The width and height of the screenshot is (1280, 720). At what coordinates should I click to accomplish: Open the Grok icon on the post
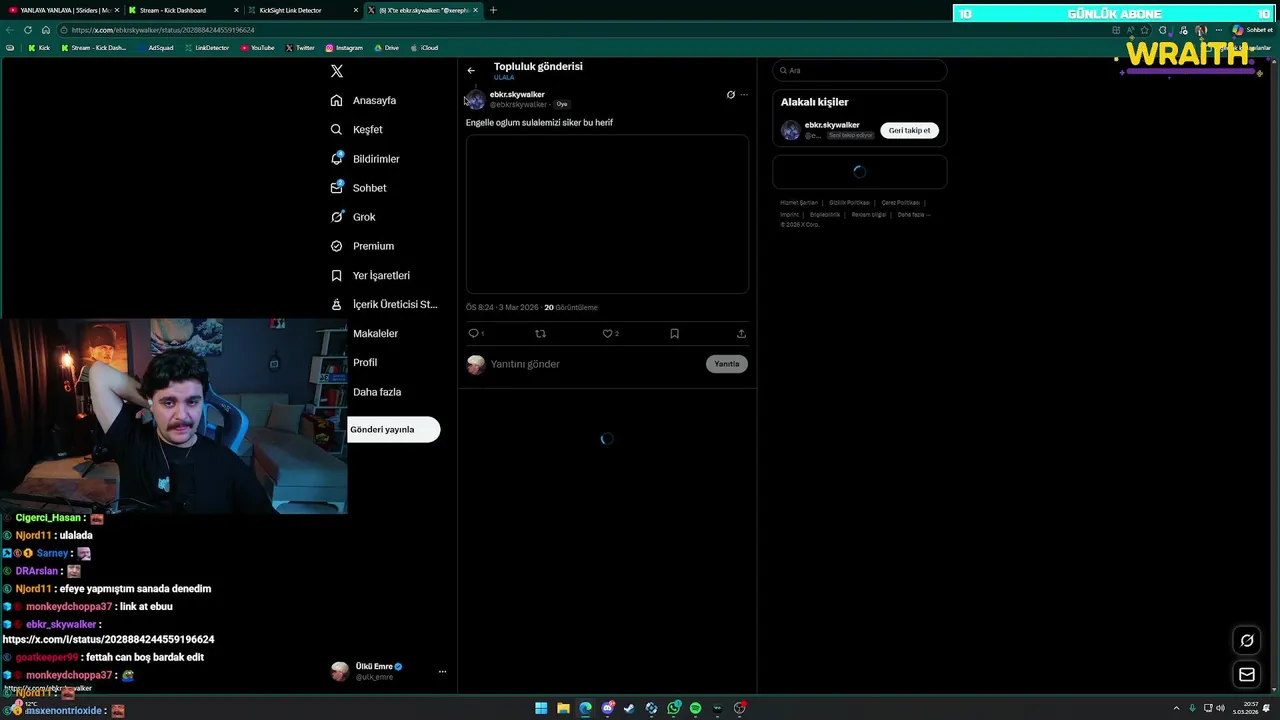click(731, 95)
